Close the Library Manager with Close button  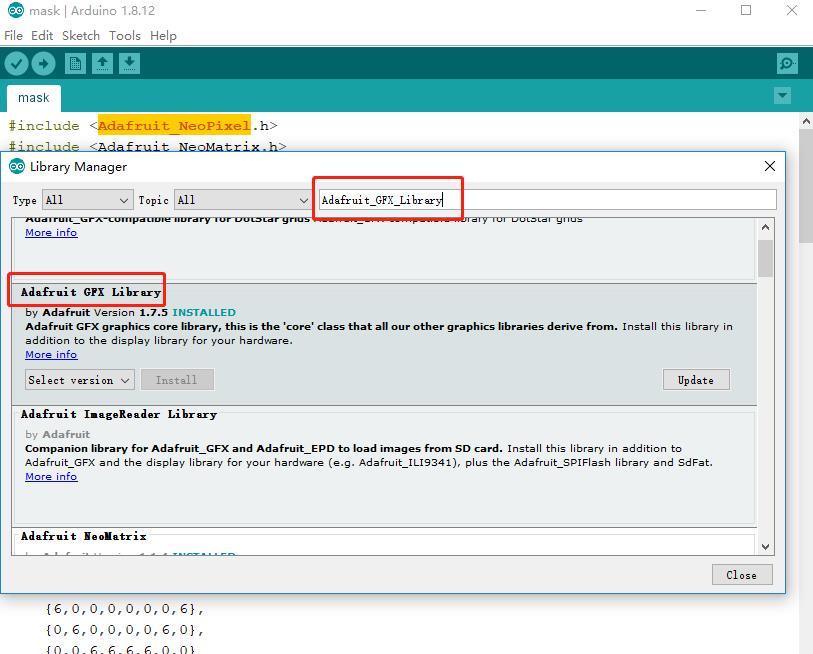[741, 575]
